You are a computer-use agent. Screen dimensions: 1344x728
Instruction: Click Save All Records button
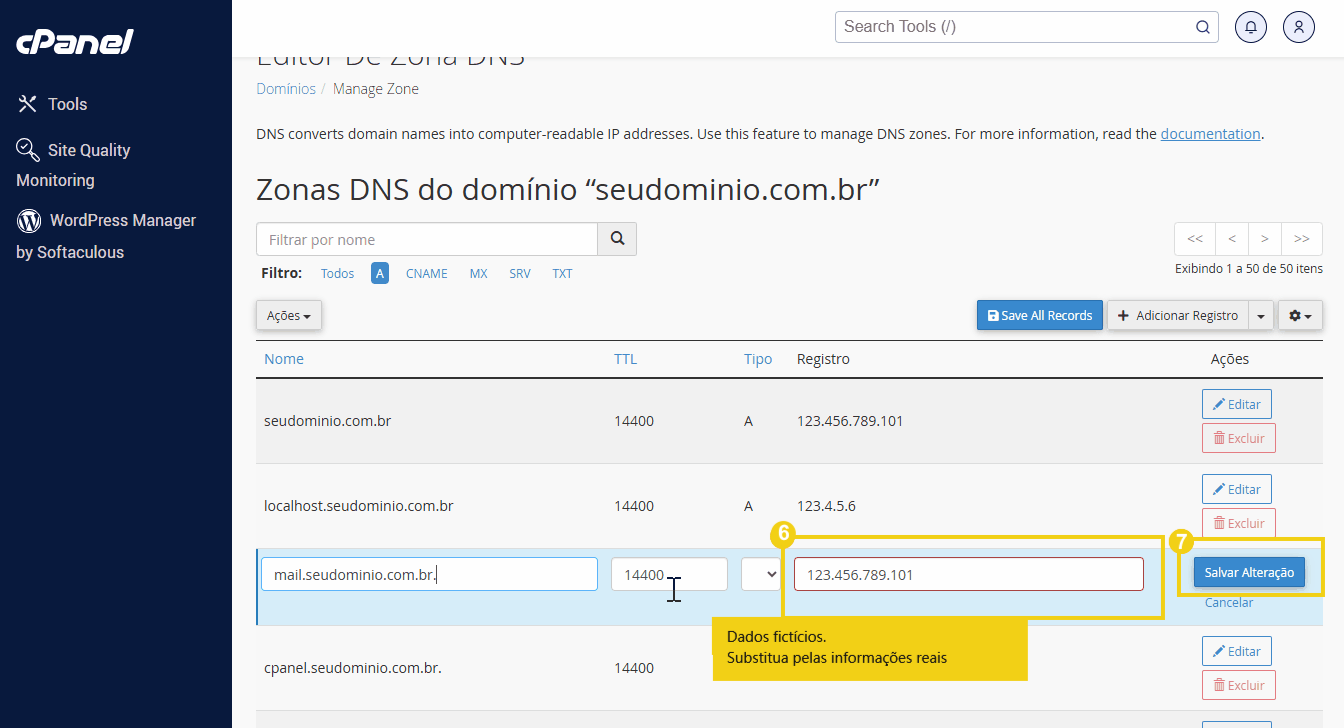pyautogui.click(x=1040, y=315)
